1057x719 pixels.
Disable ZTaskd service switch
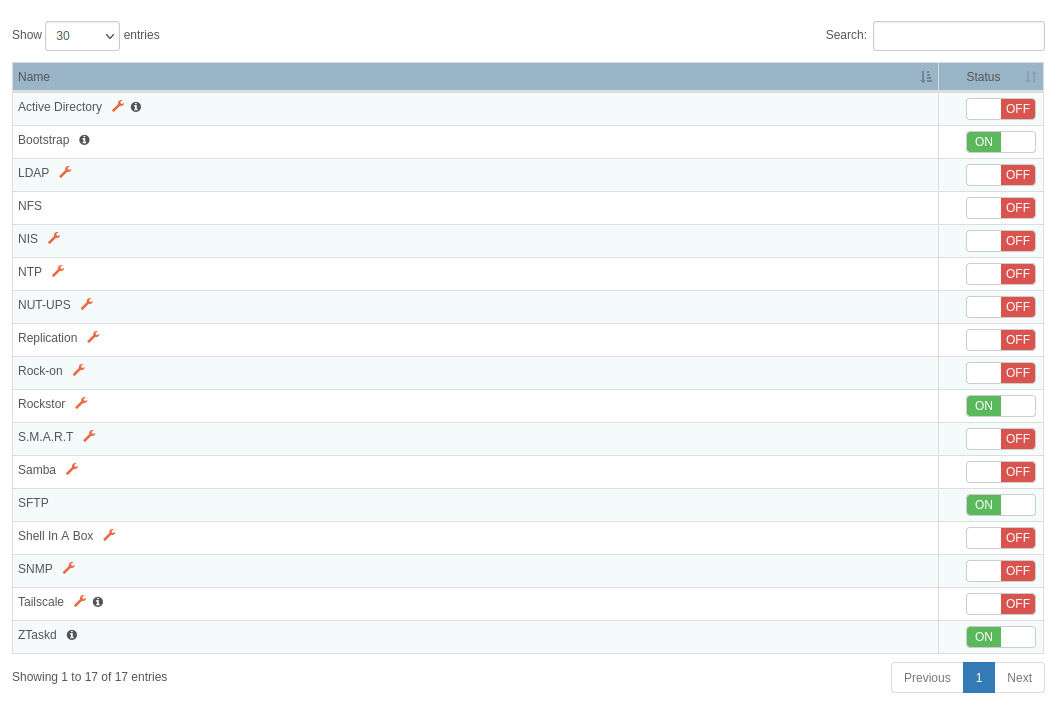click(x=1000, y=637)
